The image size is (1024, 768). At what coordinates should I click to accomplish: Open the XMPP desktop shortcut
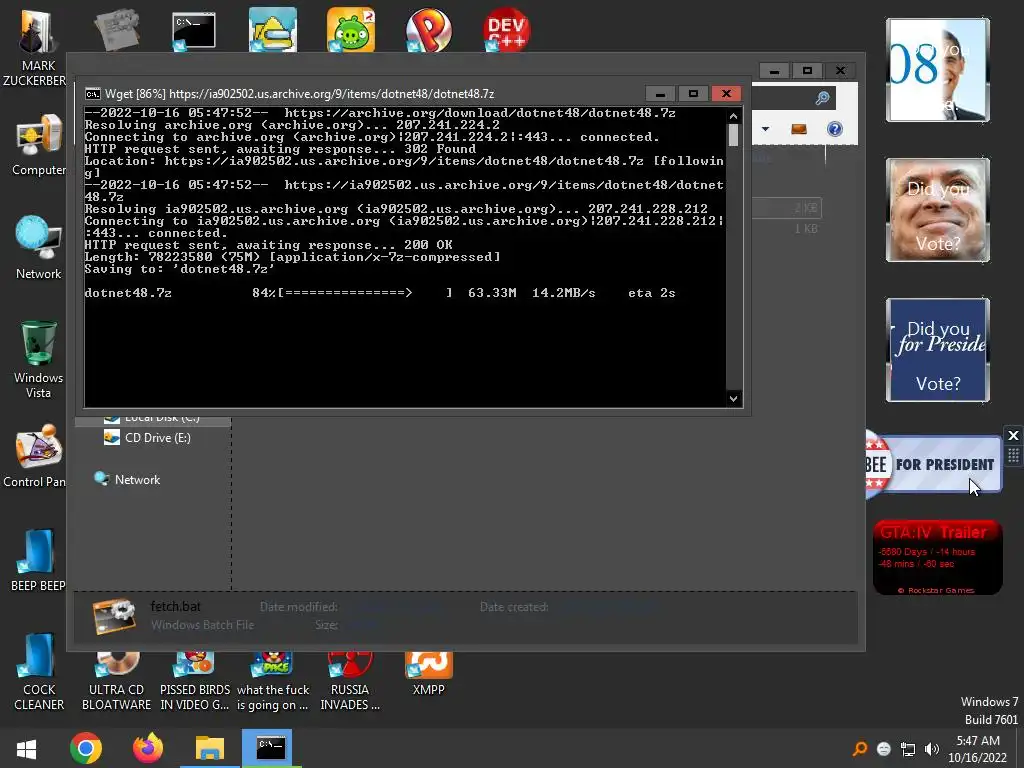[x=428, y=675]
